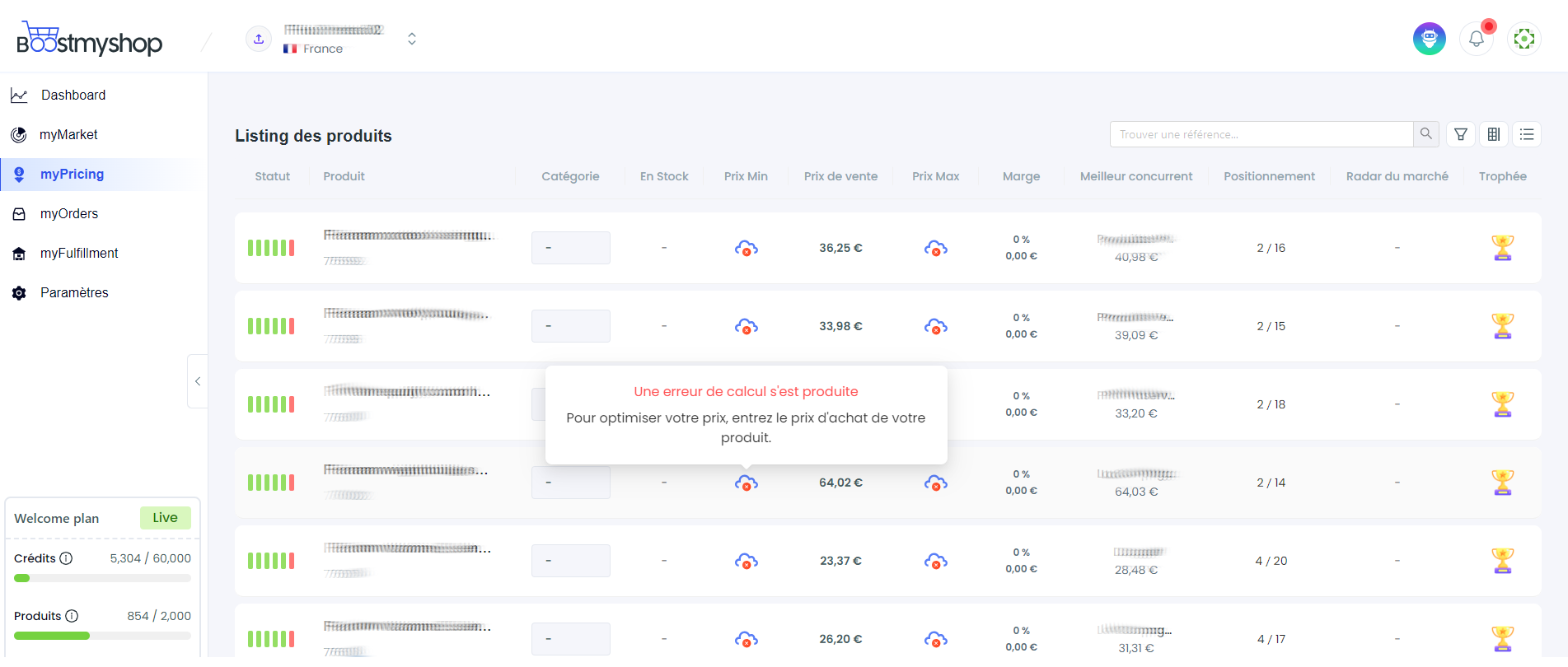This screenshot has height=667, width=1568.
Task: Click Prix Max cloud error icon on 23,37 € row
Action: coord(936,561)
